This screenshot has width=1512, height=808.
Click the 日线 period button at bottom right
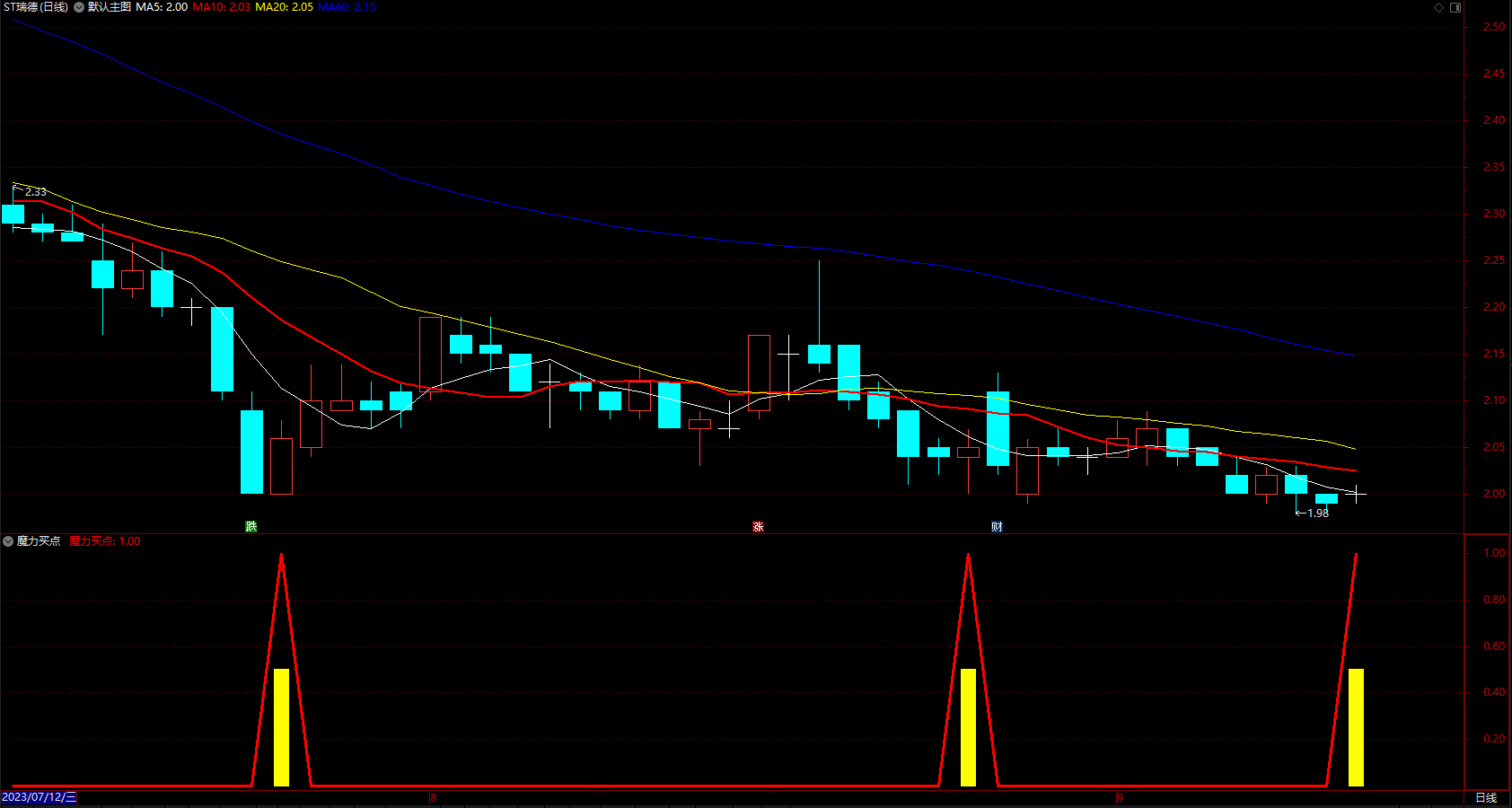click(x=1487, y=797)
